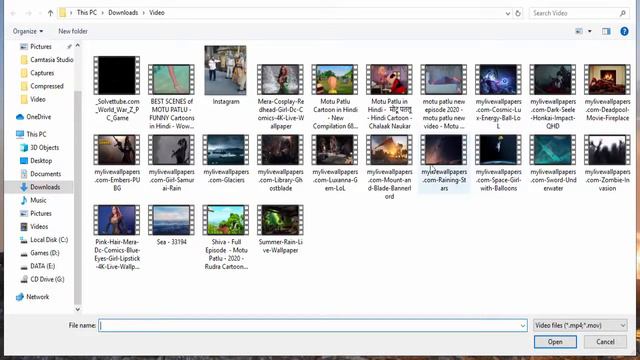Select BEST SCENES of MOTU PATLU video
Image resolution: width=640 pixels, height=360 pixels.
[x=171, y=96]
